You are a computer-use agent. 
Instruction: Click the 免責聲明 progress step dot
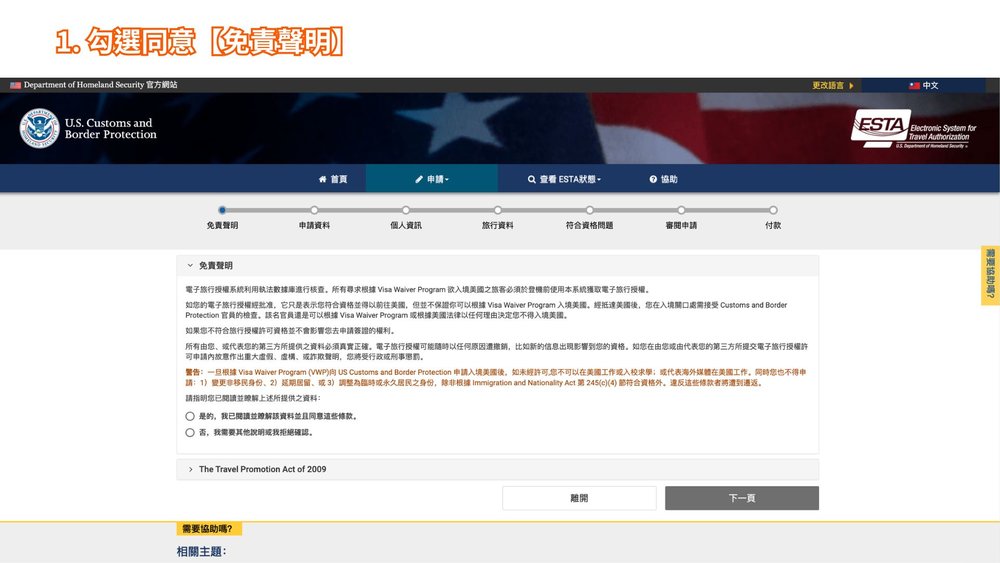(x=222, y=210)
